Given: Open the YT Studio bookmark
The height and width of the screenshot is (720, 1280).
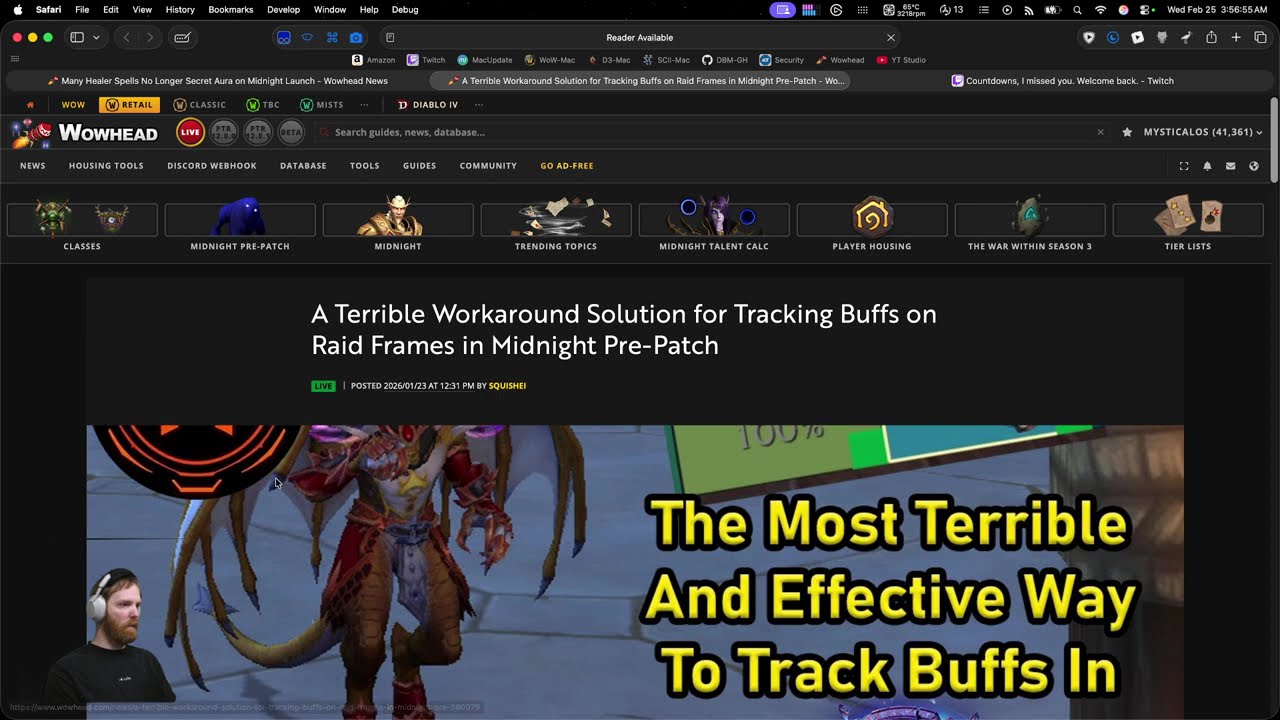Looking at the screenshot, I should click(901, 60).
